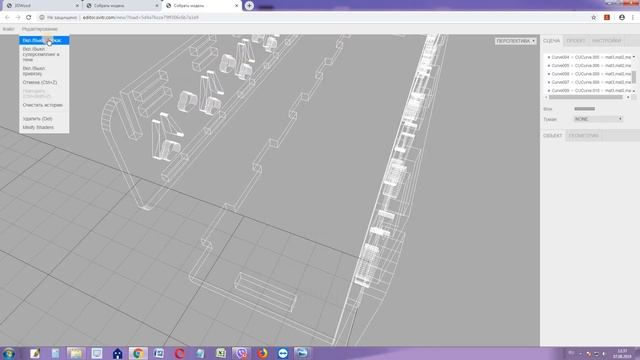Screen dimensions: 640x360
Task: Click the scene list horizontal scrollbar
Action: coord(586,97)
